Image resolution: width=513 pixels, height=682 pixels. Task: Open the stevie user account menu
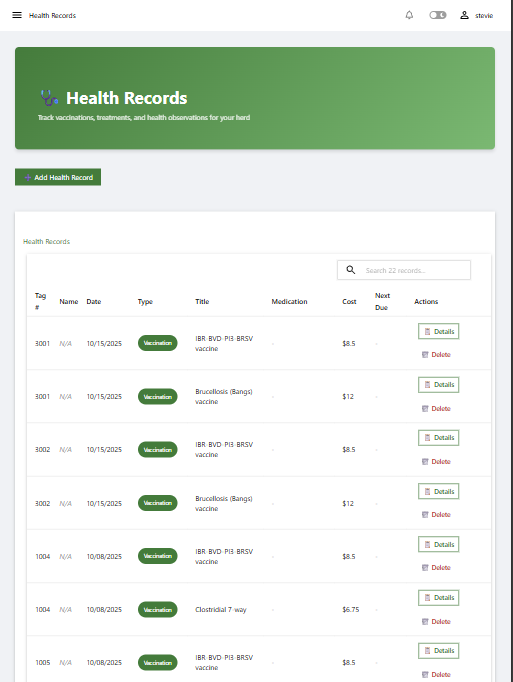pos(476,15)
